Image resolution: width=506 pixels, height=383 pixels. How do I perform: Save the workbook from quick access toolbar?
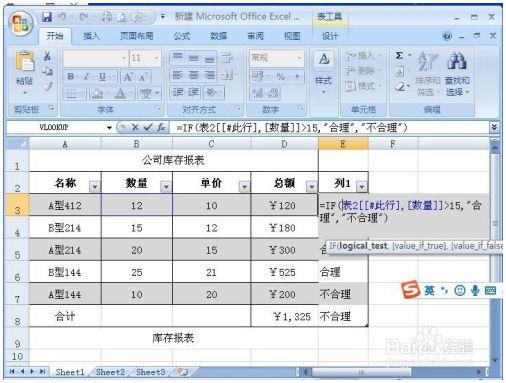47,17
